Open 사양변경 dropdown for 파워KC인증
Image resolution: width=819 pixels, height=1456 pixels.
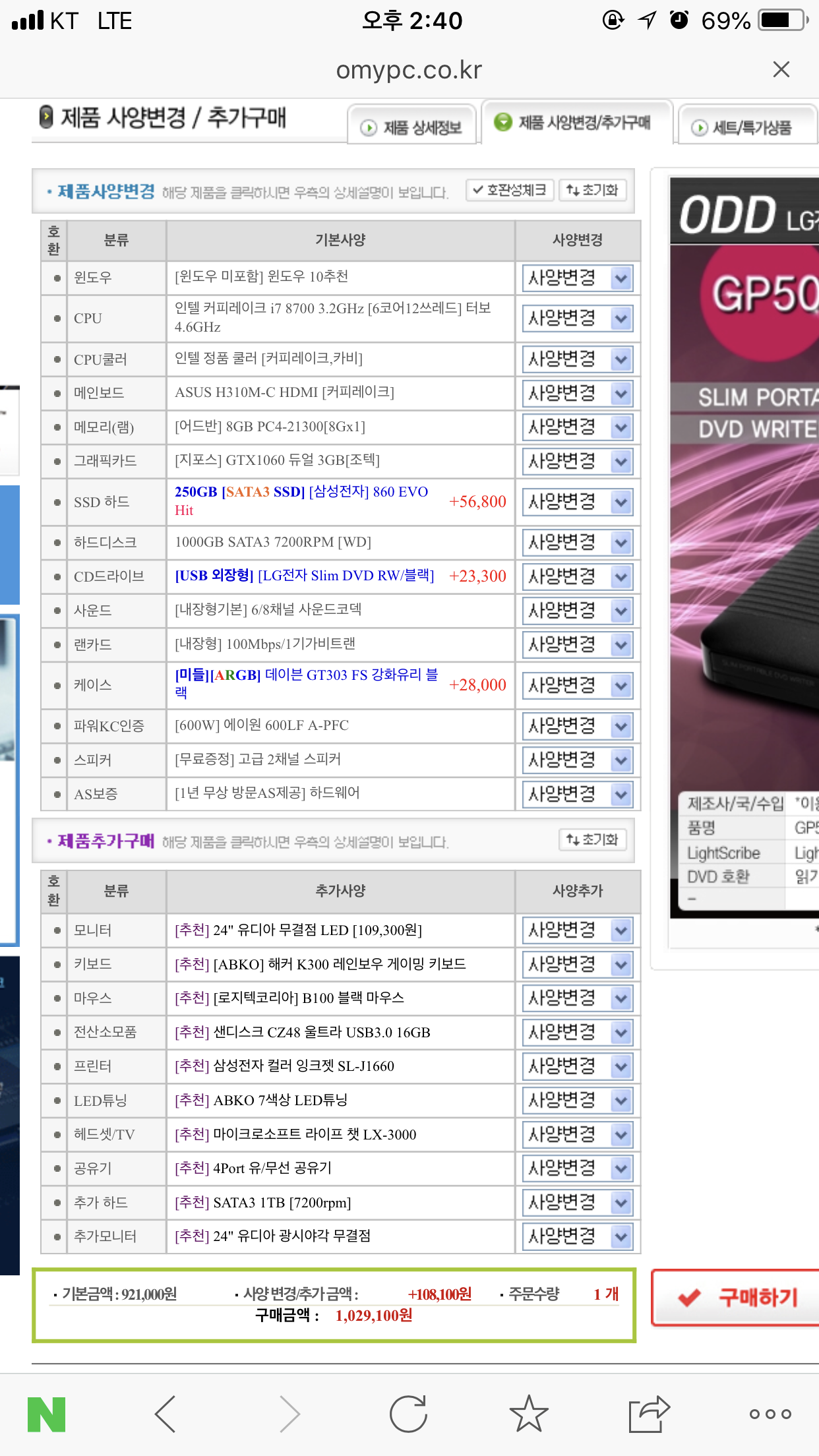coord(578,727)
